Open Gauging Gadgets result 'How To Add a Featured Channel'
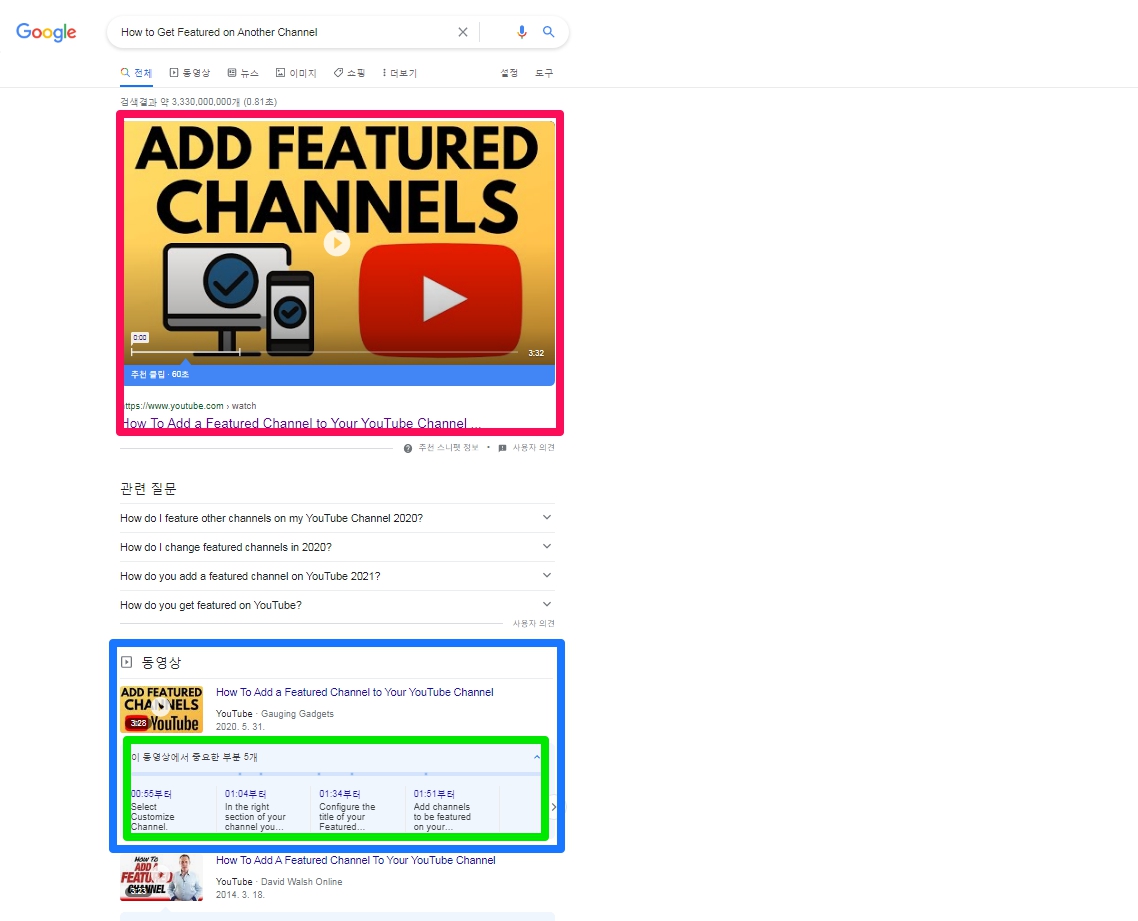Viewport: 1138px width, 921px height. tap(354, 692)
